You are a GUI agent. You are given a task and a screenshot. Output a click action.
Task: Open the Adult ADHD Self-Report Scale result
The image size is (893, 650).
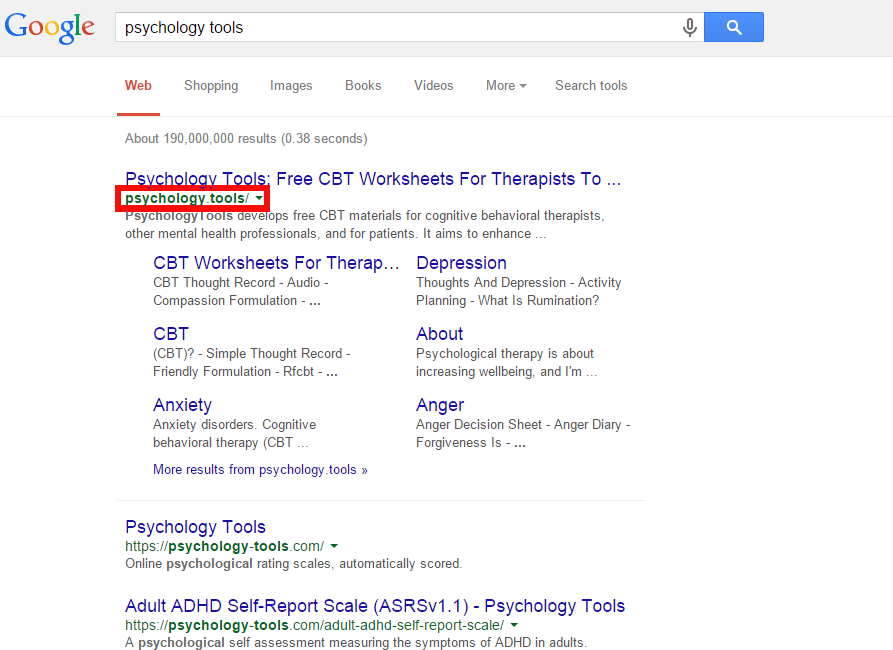point(374,606)
